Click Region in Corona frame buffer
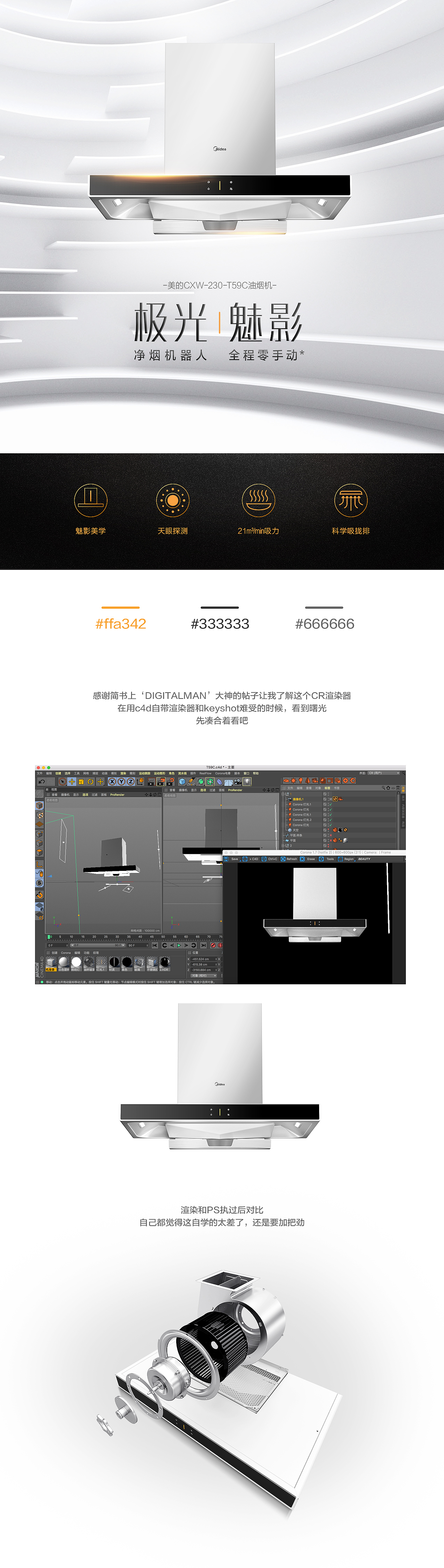 [347, 859]
